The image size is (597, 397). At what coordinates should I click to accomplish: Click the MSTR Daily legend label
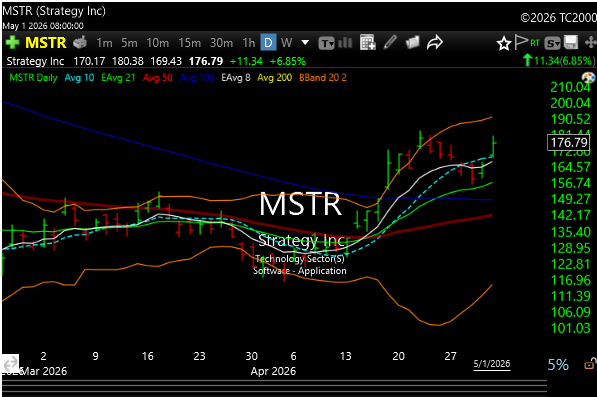click(34, 78)
